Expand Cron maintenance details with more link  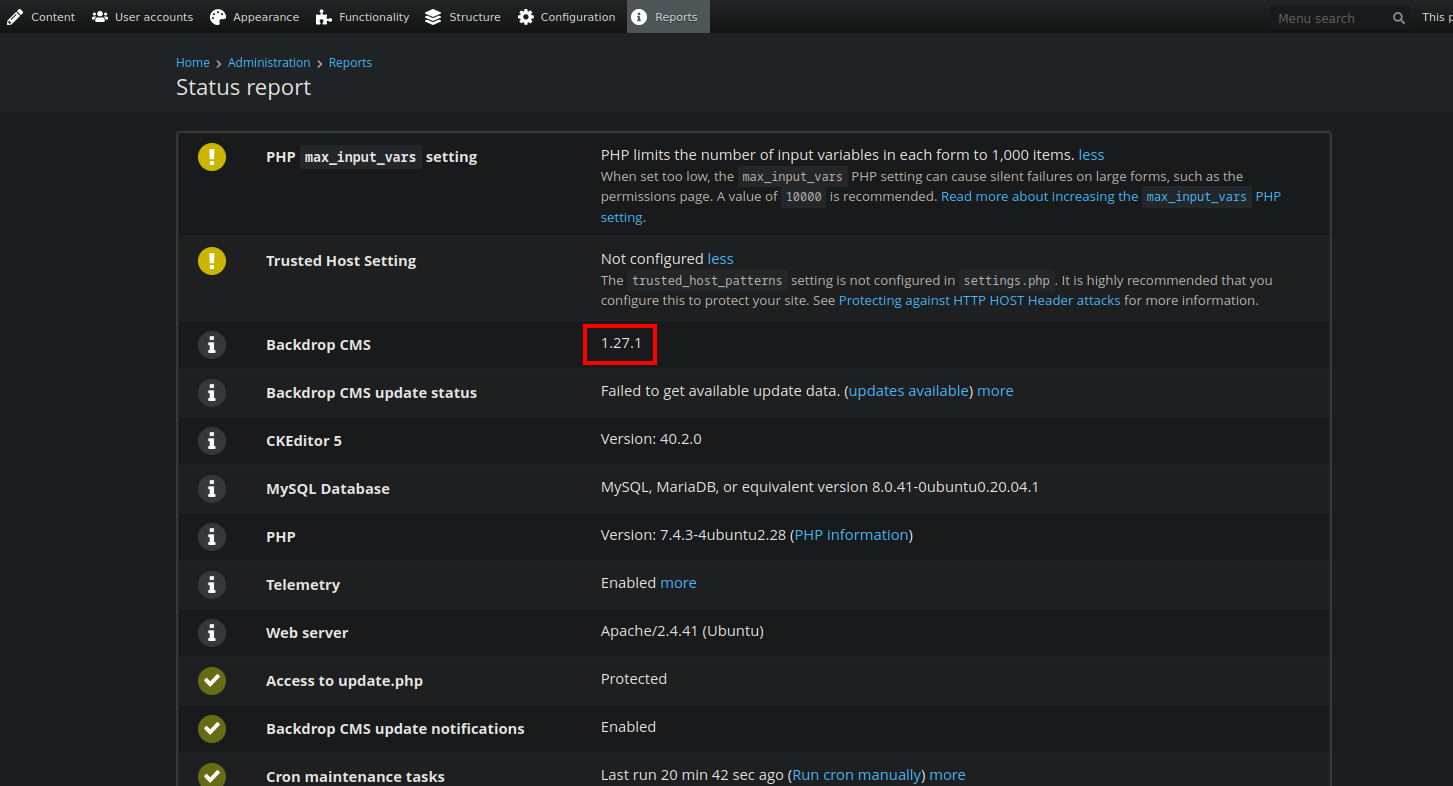[947, 775]
